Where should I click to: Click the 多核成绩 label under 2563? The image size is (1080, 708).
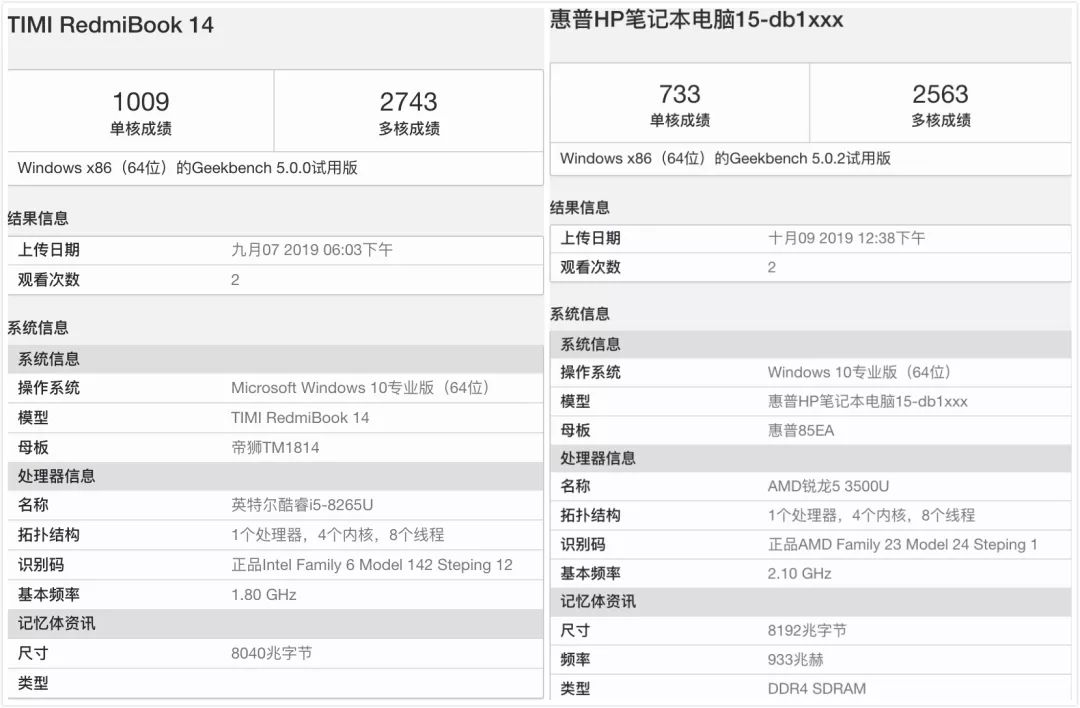tap(941, 121)
